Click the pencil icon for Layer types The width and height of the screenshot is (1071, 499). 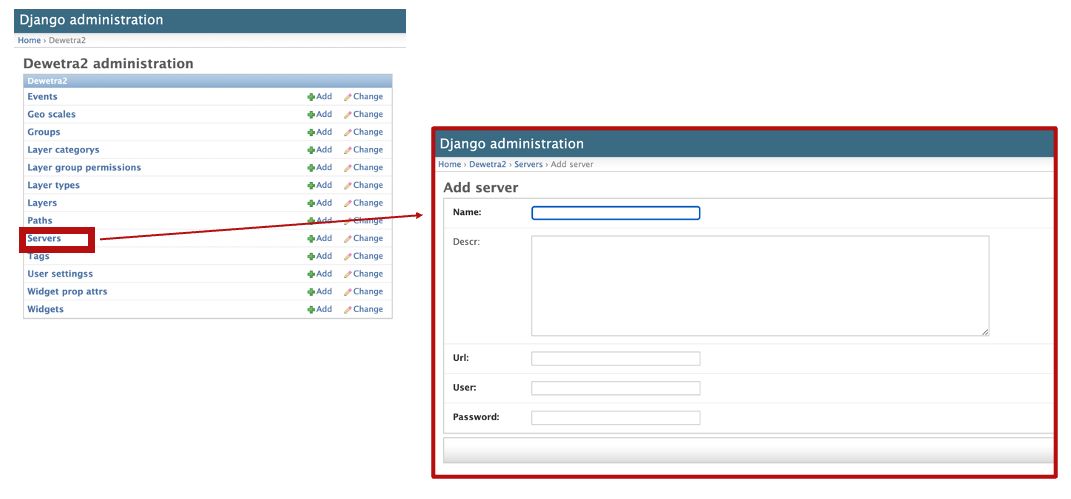(x=348, y=186)
